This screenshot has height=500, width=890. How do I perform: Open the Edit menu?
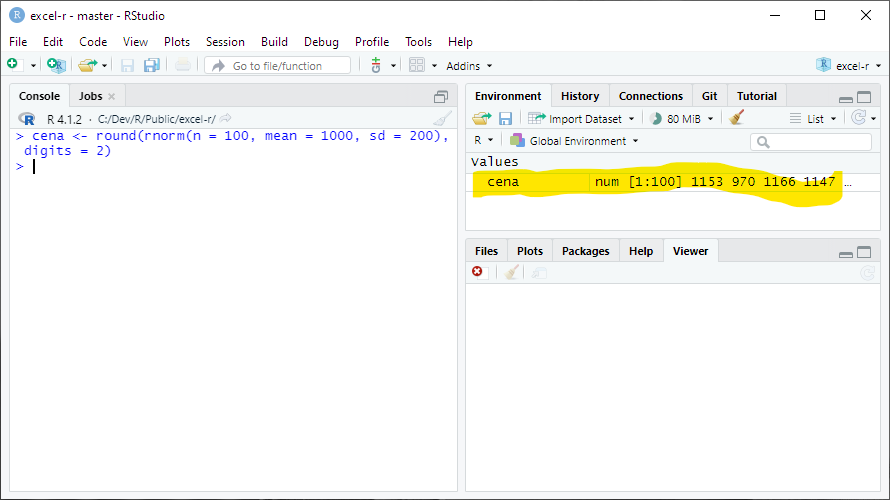(x=53, y=42)
